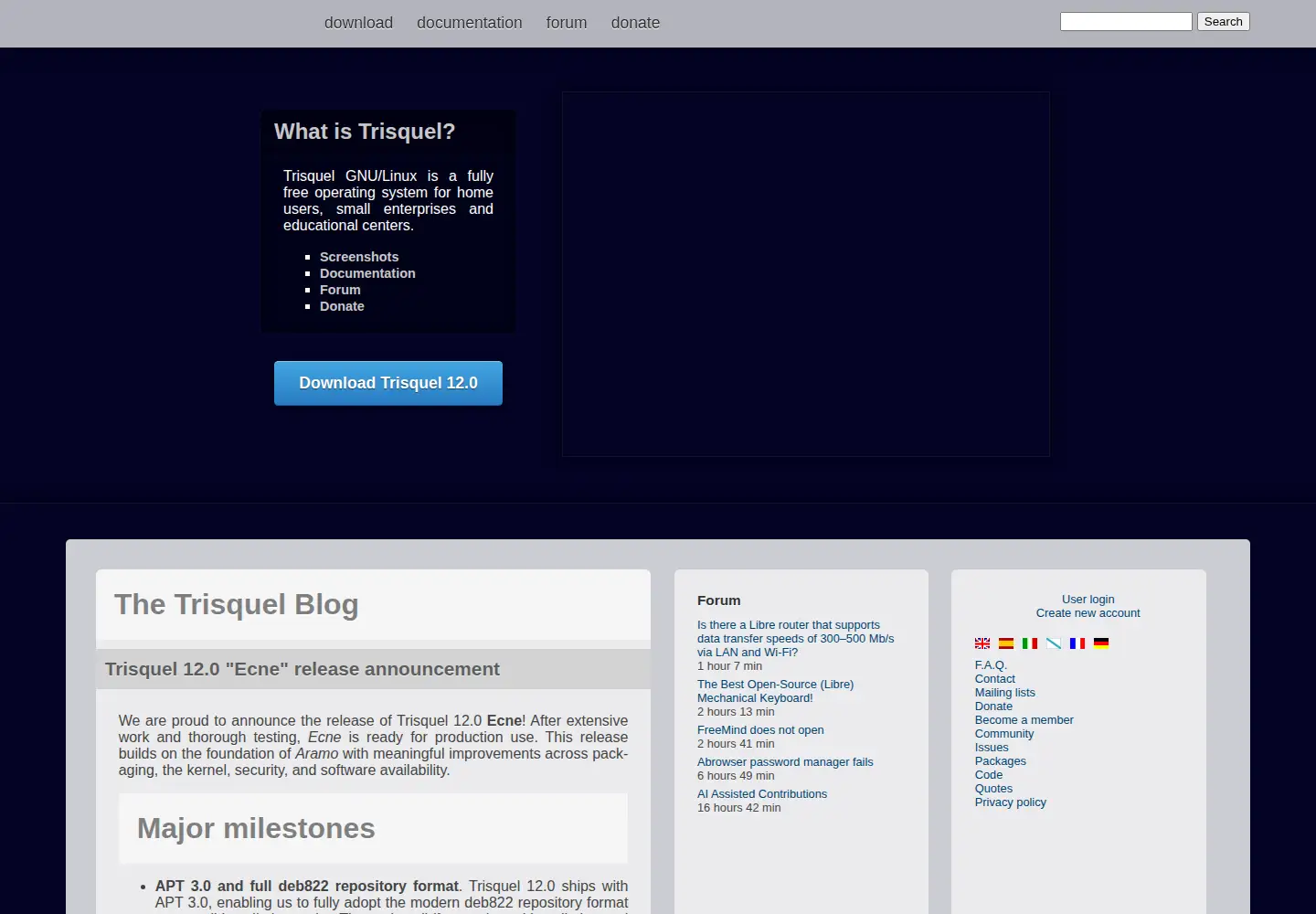1316x914 pixels.
Task: Open the FreeMind does not open thread
Action: [760, 730]
